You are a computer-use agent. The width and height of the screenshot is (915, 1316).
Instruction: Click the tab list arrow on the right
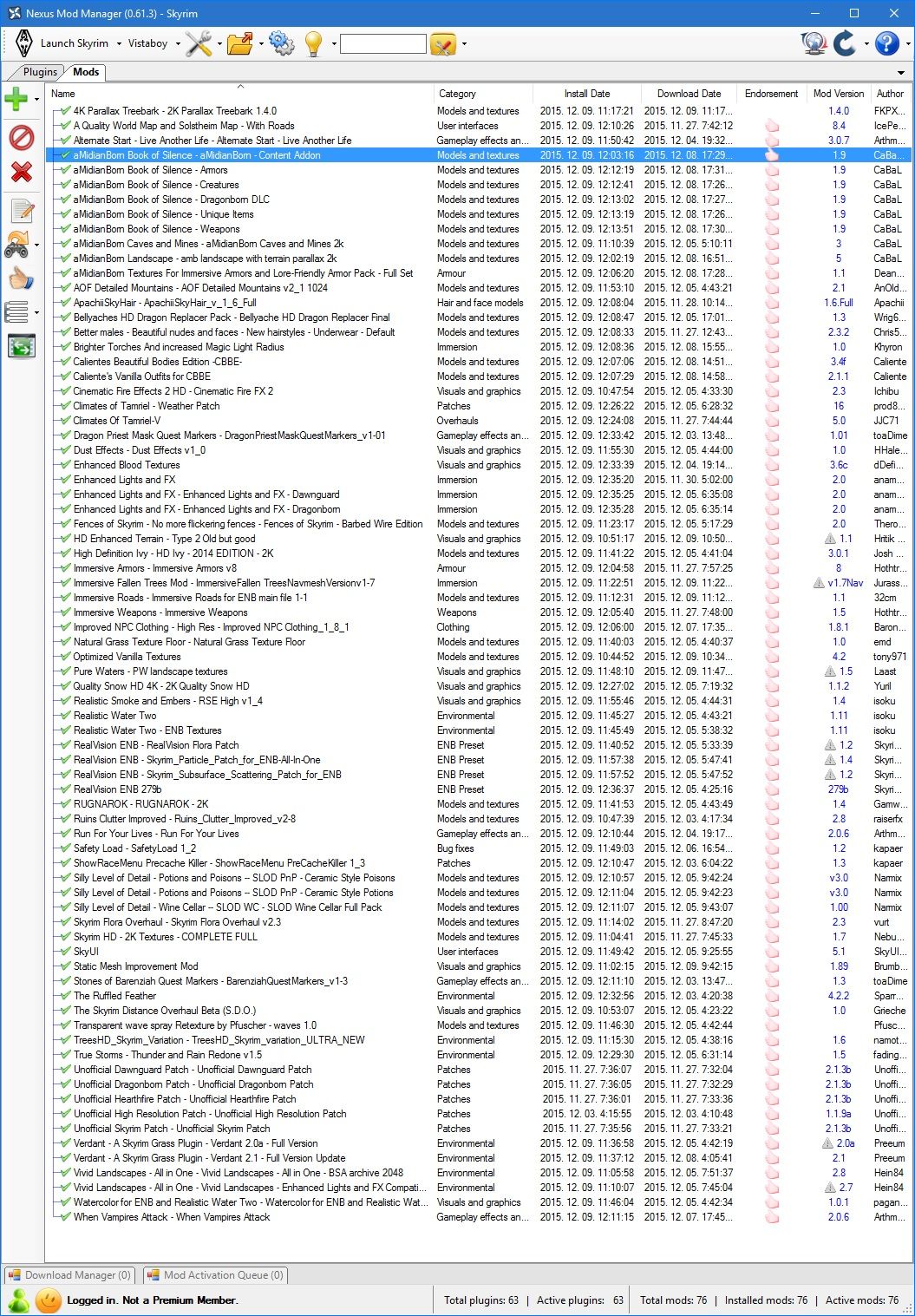pos(900,74)
